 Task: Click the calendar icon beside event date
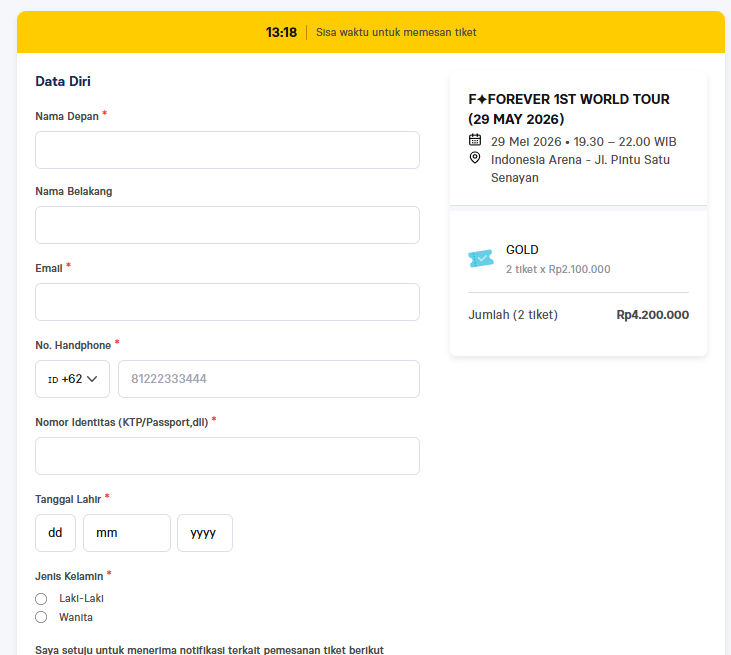(x=475, y=140)
